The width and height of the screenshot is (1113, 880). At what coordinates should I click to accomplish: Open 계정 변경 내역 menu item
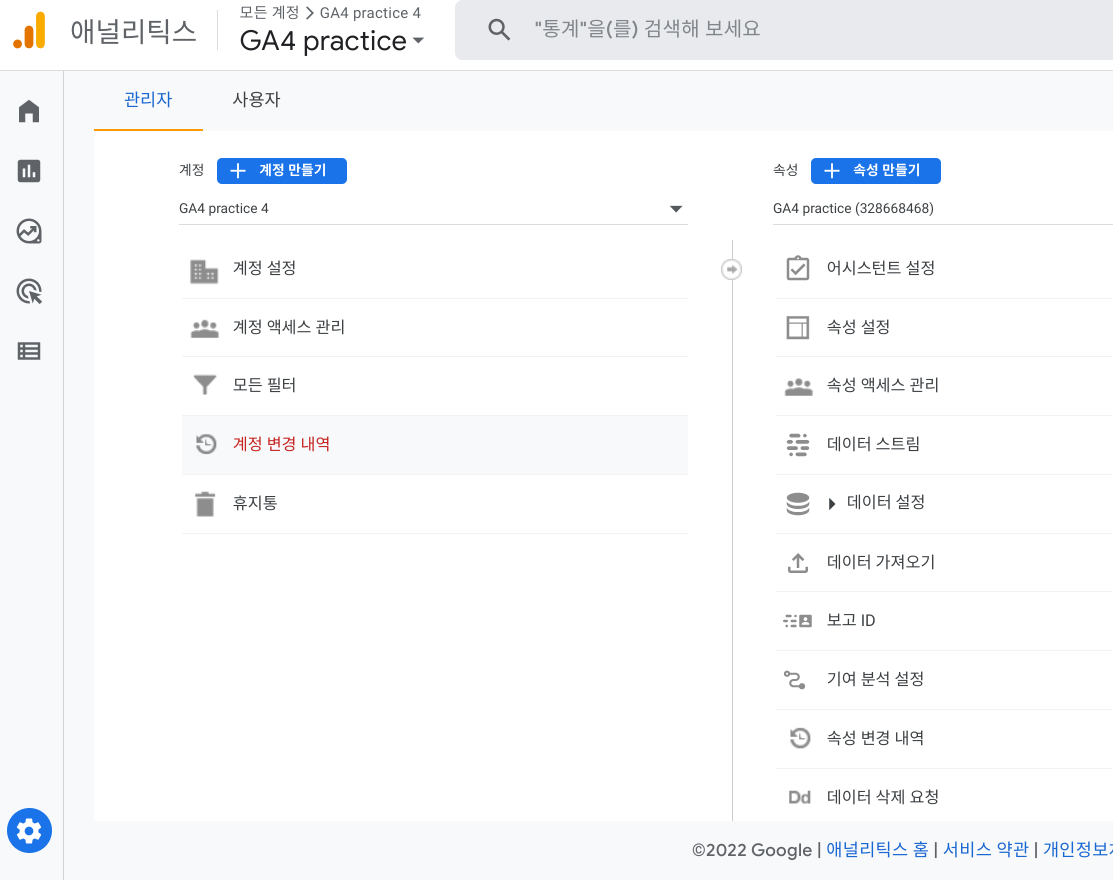click(x=434, y=445)
